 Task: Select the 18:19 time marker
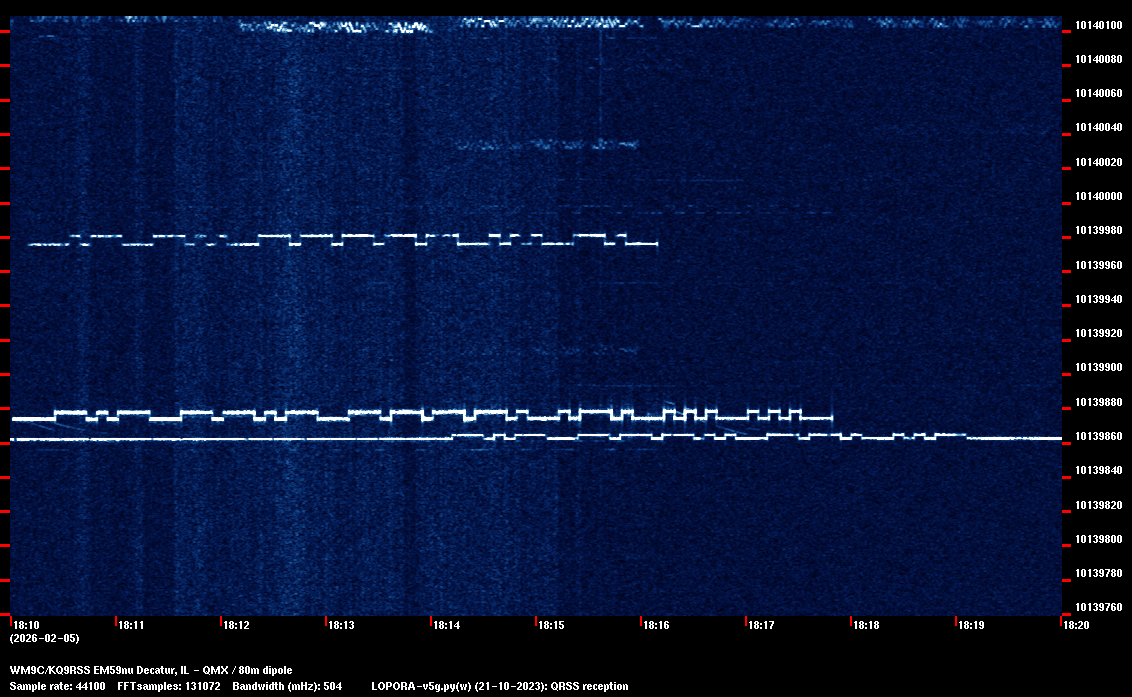(x=972, y=625)
